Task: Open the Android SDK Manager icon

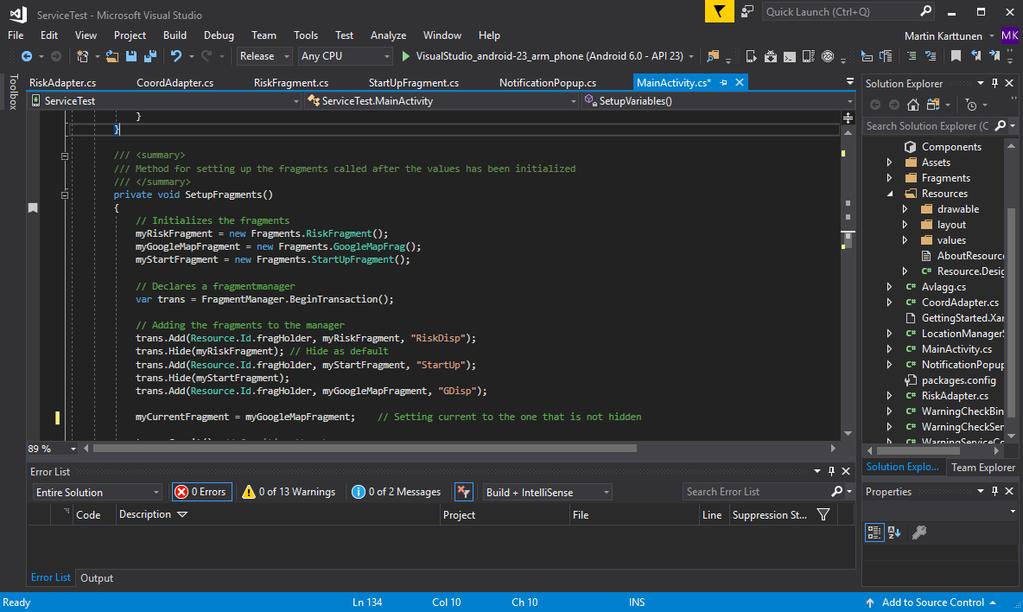Action: (771, 56)
